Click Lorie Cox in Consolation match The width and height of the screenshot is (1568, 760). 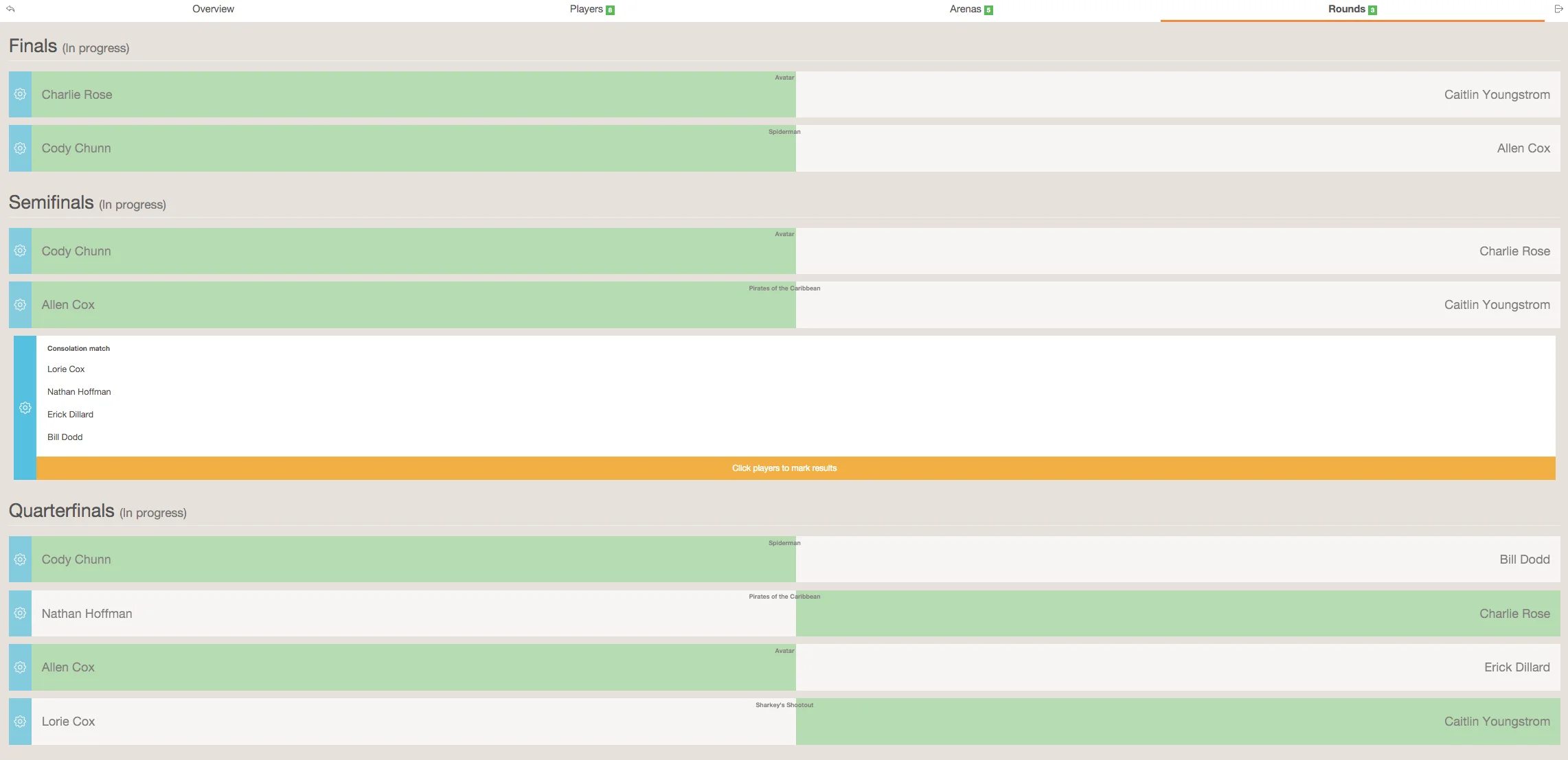pyautogui.click(x=66, y=369)
